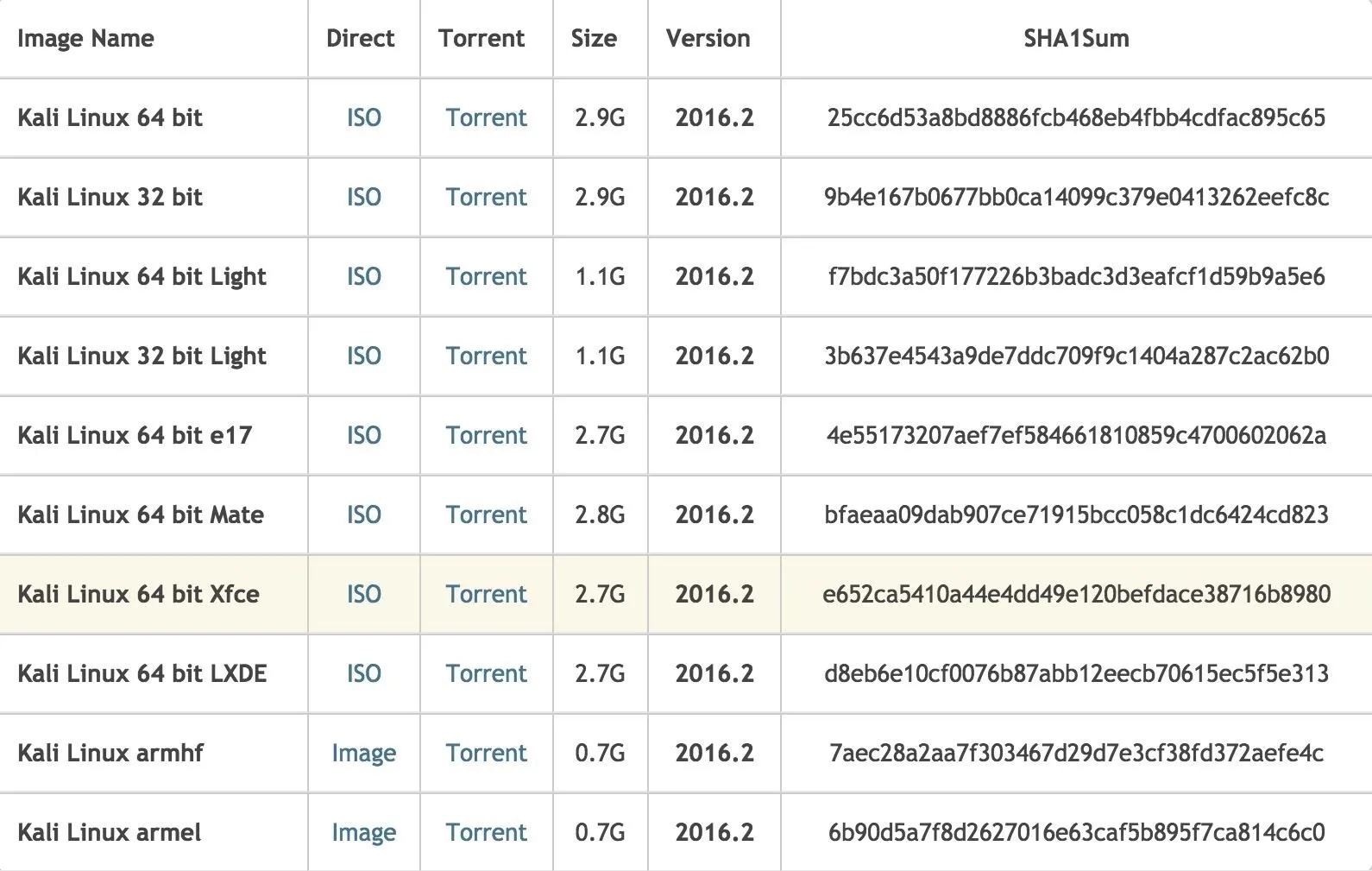Viewport: 1372px width, 871px height.
Task: Click the SHA1Sum starting with 3b637e45
Action: coord(1076,356)
